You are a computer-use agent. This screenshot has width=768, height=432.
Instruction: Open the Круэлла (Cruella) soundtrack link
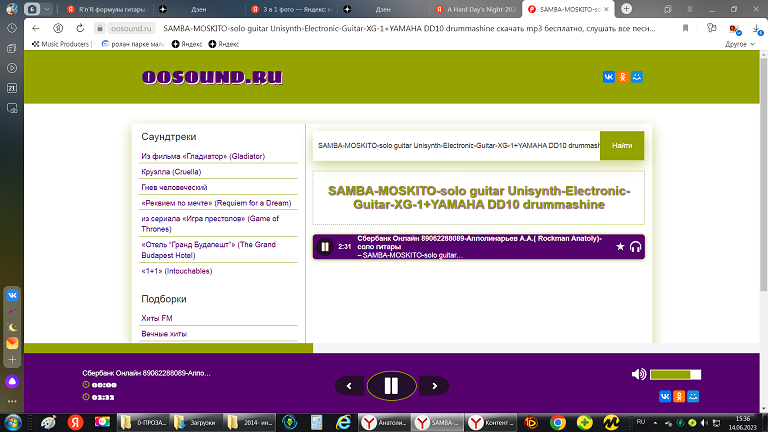pyautogui.click(x=171, y=172)
